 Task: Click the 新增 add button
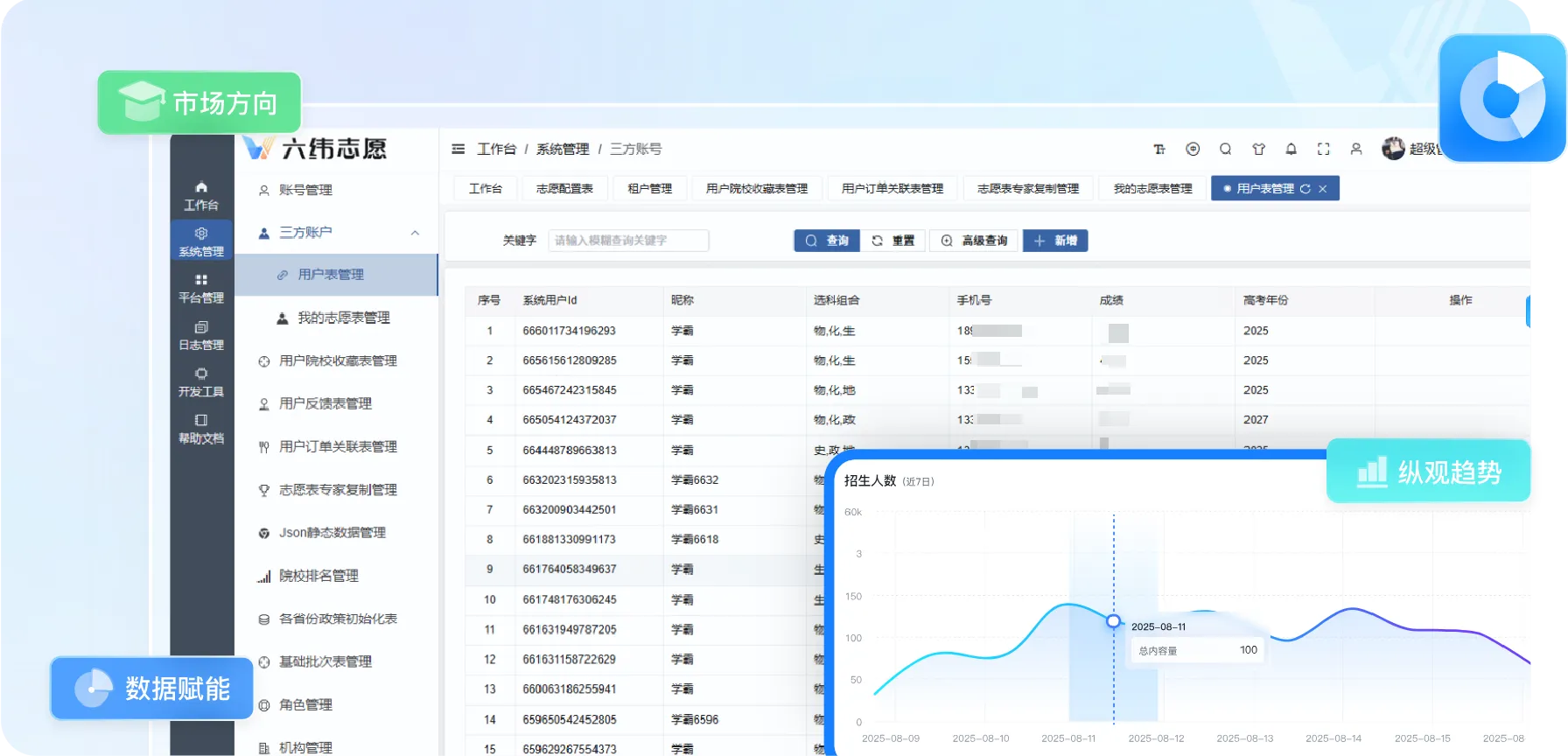tap(1055, 241)
